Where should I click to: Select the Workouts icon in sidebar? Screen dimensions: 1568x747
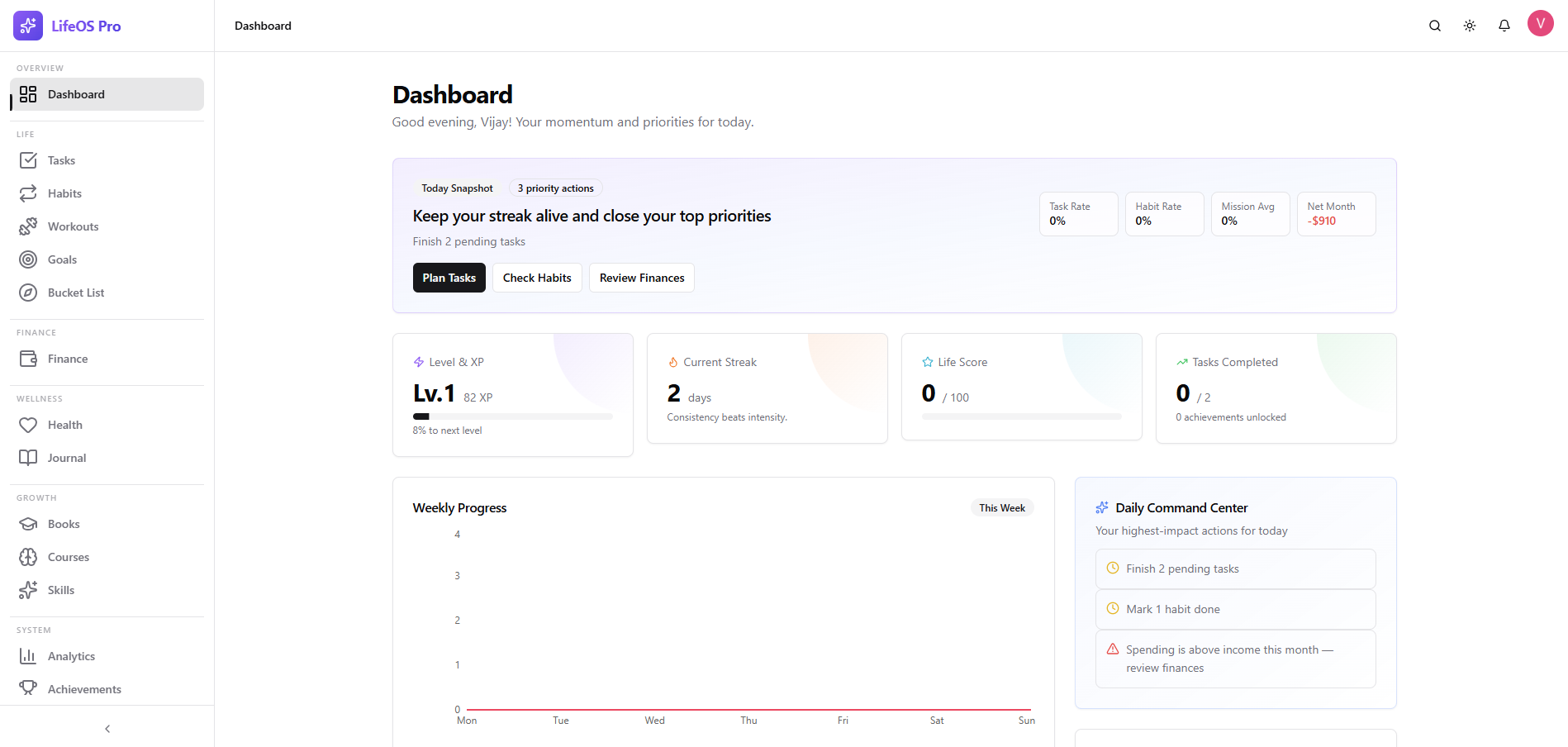(x=28, y=226)
